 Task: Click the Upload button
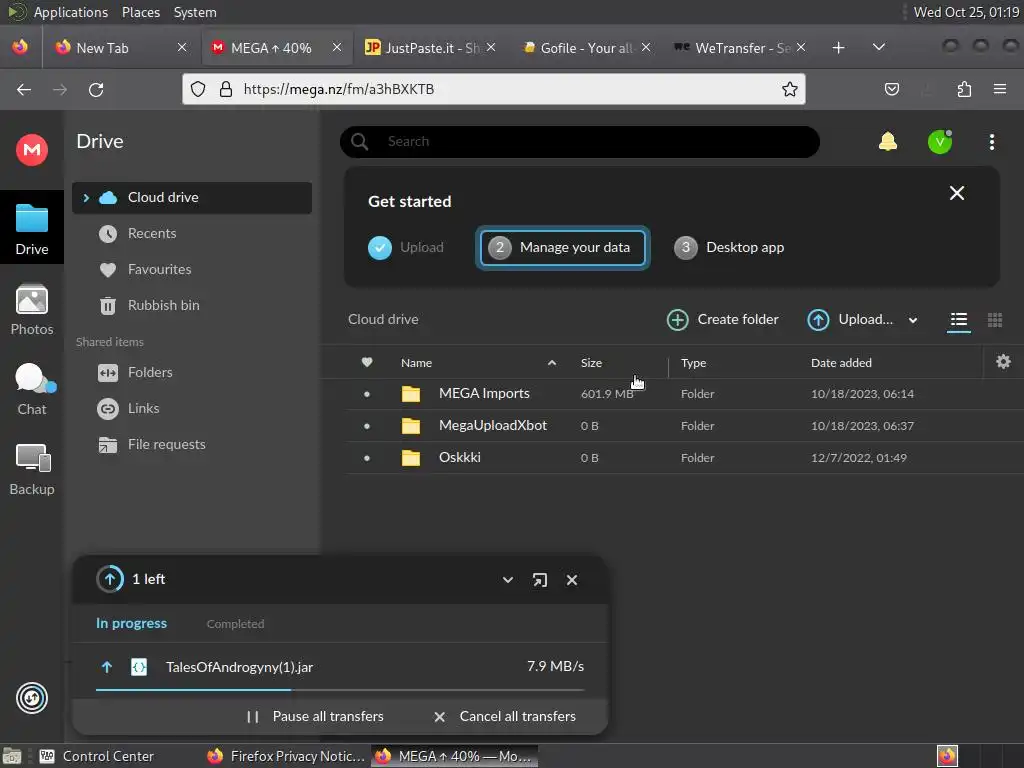click(850, 319)
